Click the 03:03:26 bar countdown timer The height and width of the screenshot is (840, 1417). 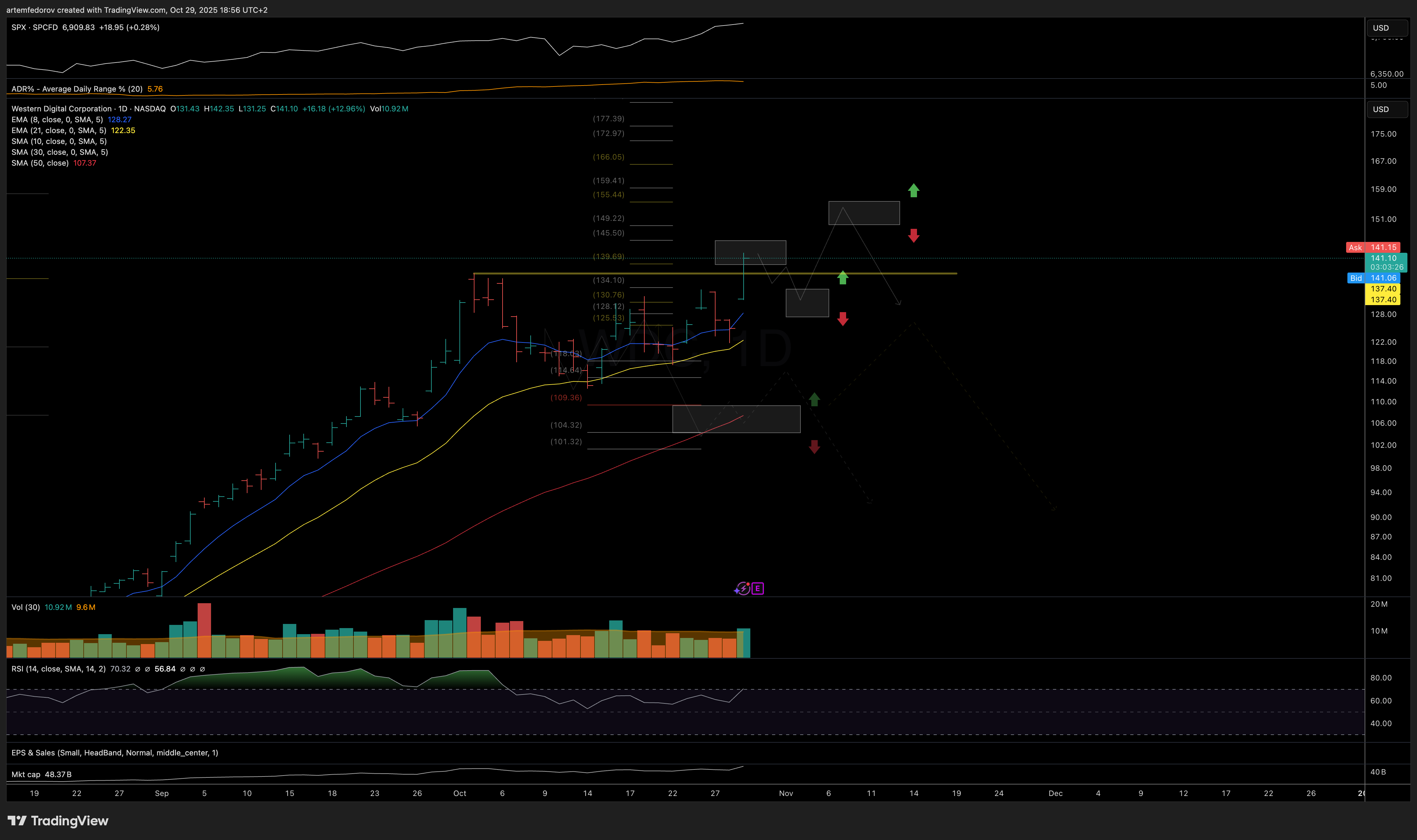coord(1386,267)
